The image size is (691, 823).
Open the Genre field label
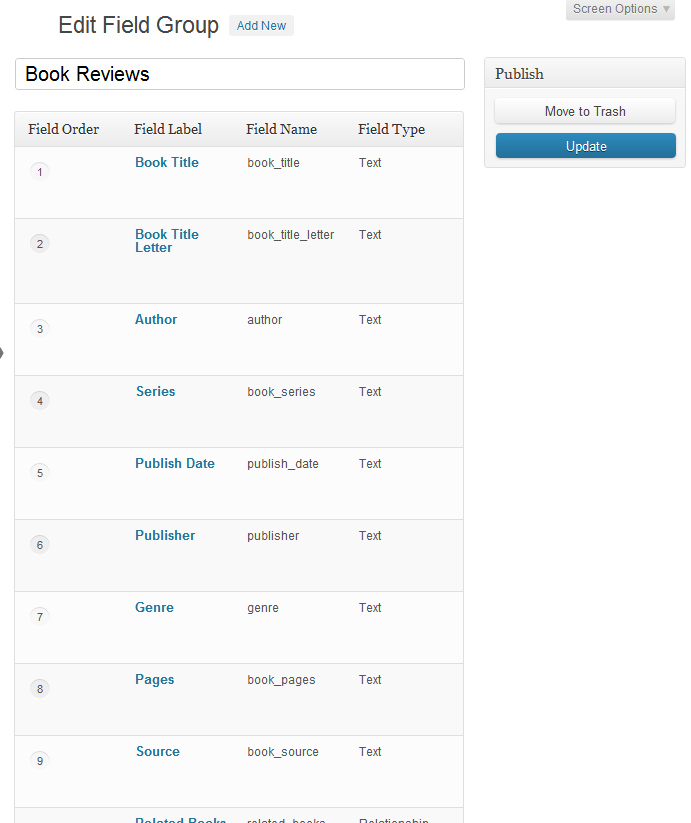click(154, 607)
